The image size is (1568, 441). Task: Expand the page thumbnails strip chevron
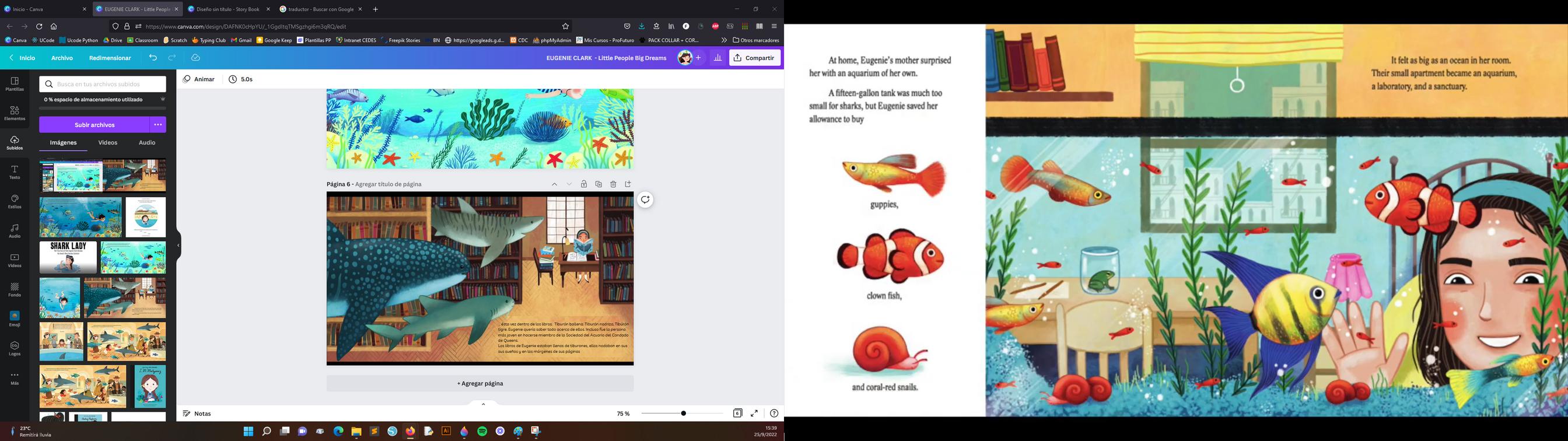(484, 404)
